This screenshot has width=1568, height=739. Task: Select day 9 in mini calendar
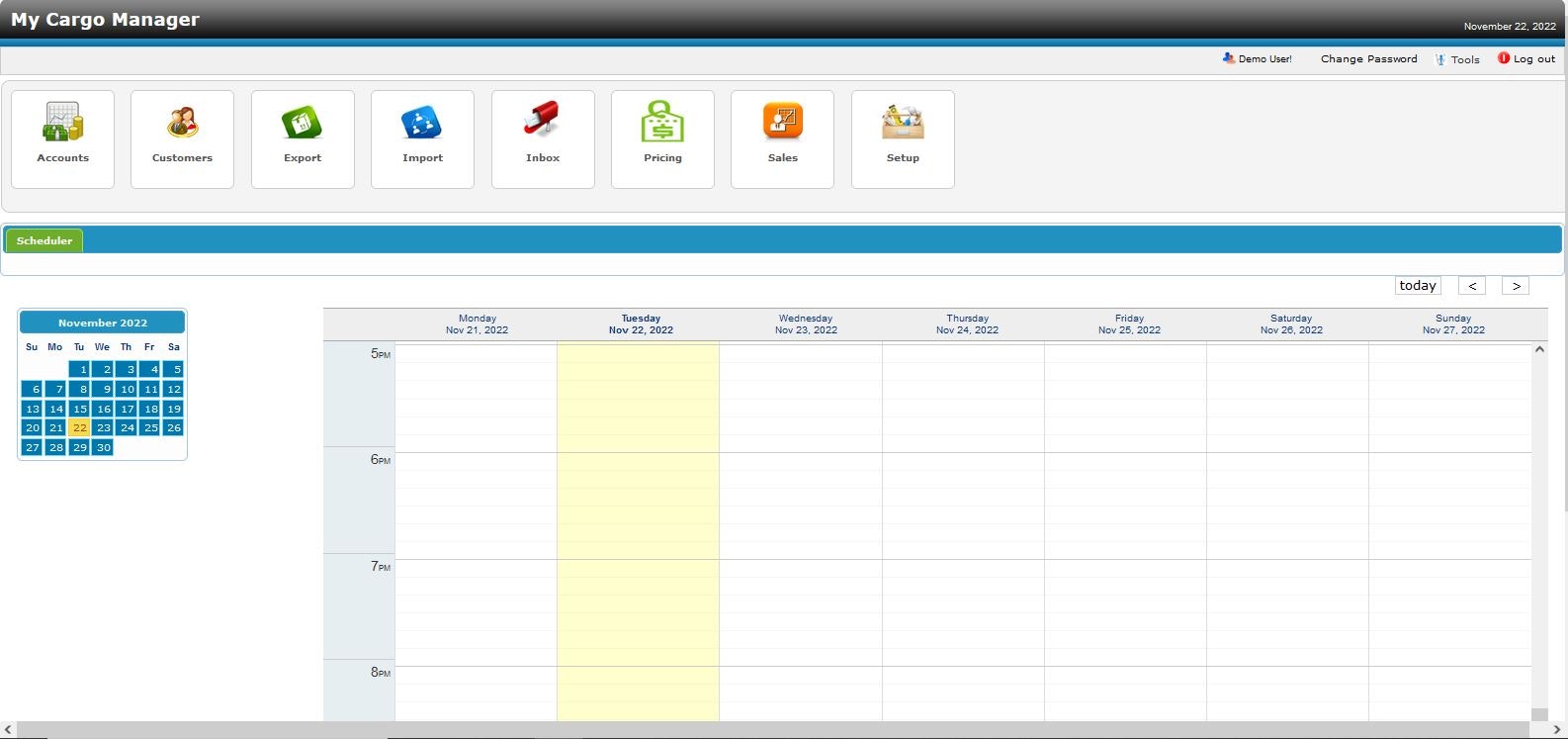click(x=103, y=389)
